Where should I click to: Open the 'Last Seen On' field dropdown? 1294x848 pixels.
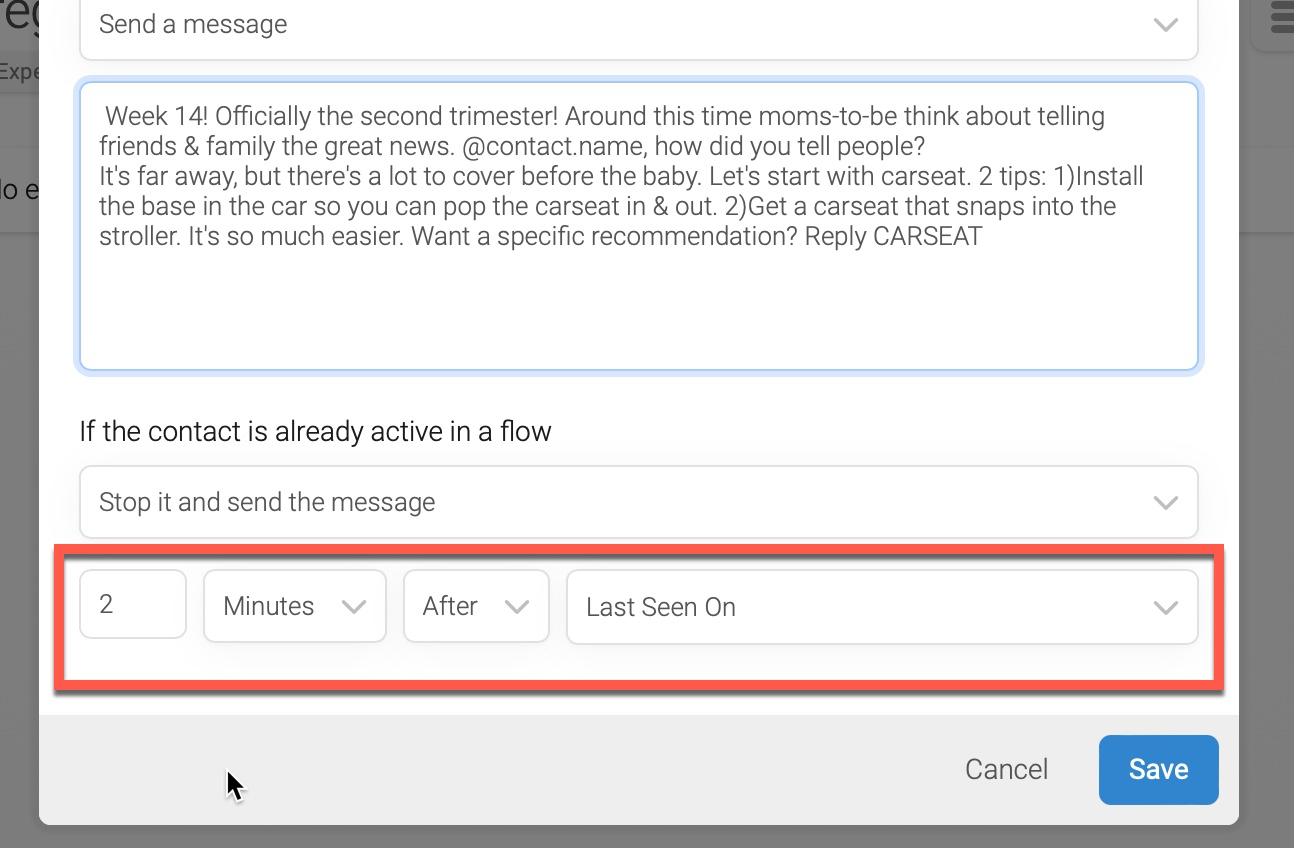pyautogui.click(x=882, y=607)
